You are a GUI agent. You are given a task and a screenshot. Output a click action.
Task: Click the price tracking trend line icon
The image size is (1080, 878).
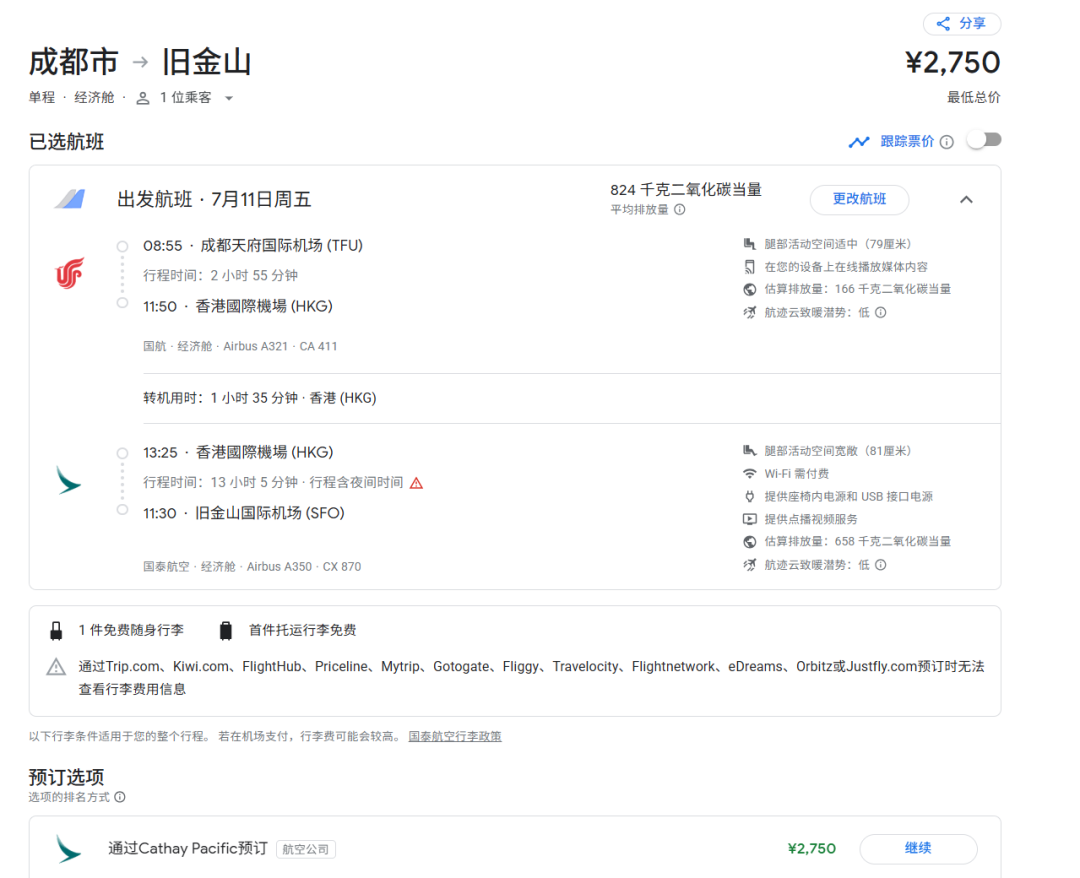click(859, 142)
